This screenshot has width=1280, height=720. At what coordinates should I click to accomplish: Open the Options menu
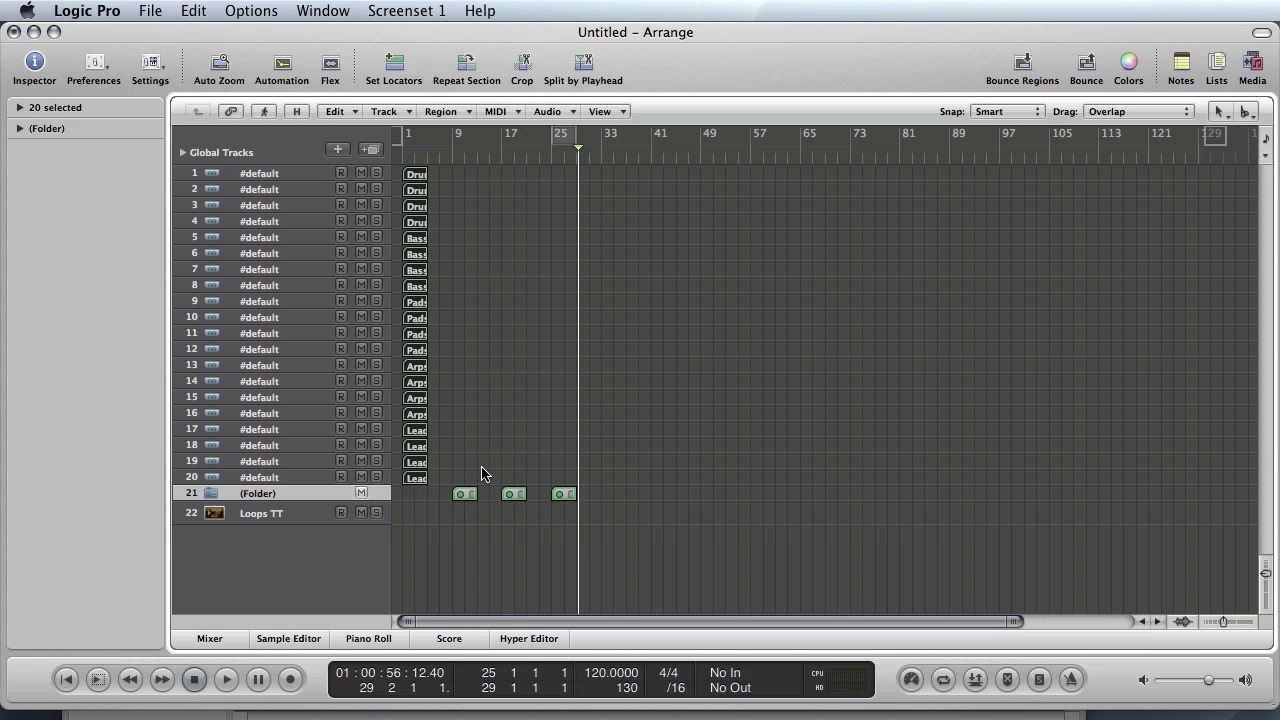coord(251,10)
